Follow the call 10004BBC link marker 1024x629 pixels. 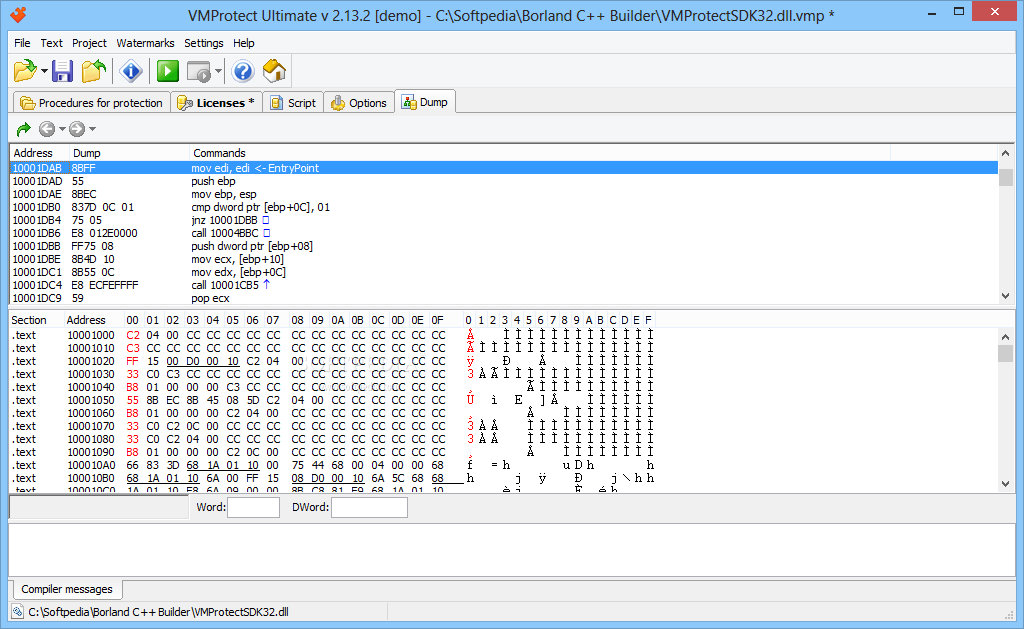tap(266, 233)
